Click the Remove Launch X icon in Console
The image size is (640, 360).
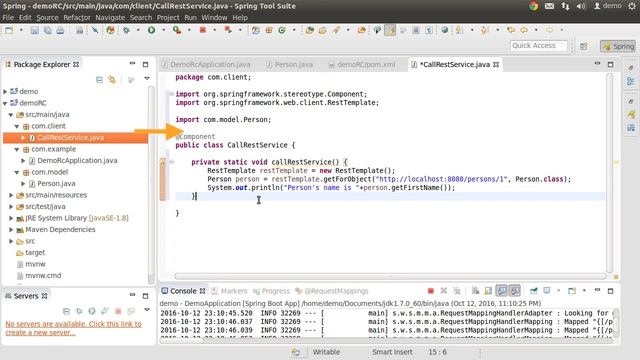pyautogui.click(x=444, y=291)
